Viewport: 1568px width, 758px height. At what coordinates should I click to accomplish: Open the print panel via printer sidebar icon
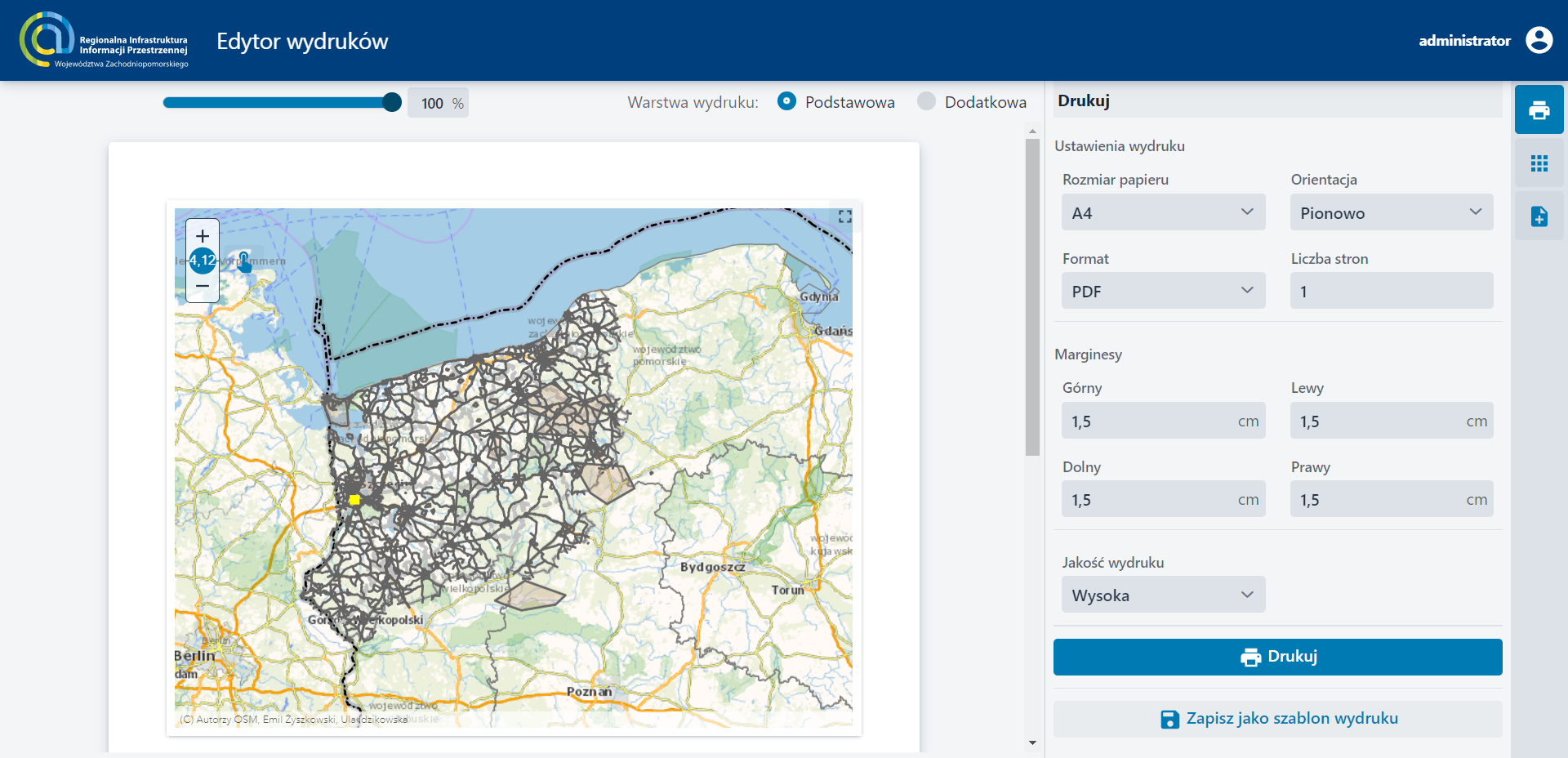pos(1539,109)
